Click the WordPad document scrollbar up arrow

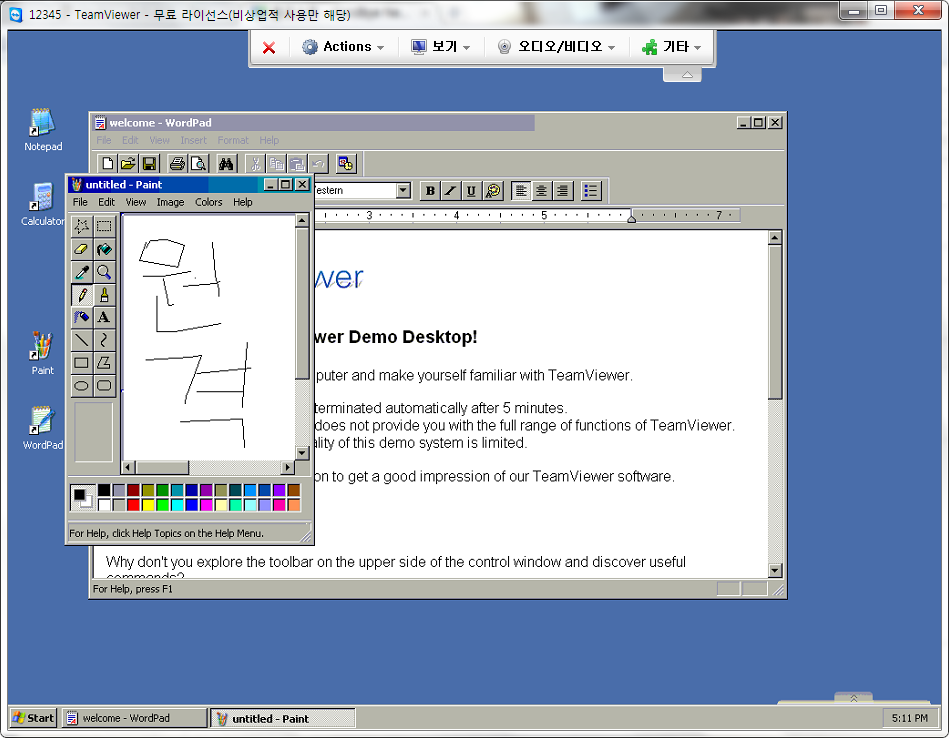point(775,237)
